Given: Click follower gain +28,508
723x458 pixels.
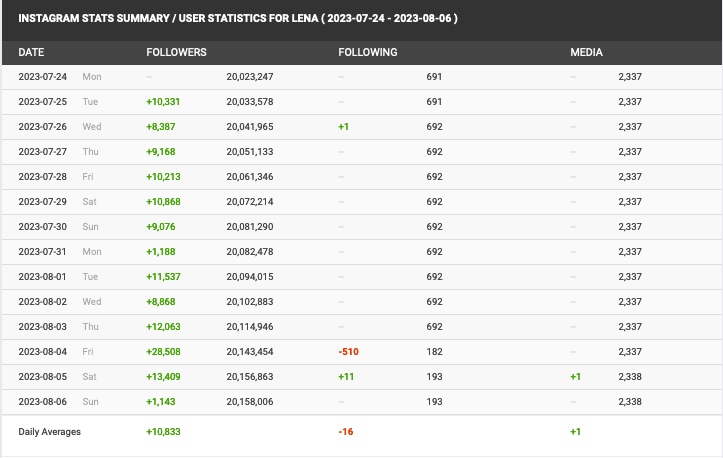Looking at the screenshot, I should [163, 351].
